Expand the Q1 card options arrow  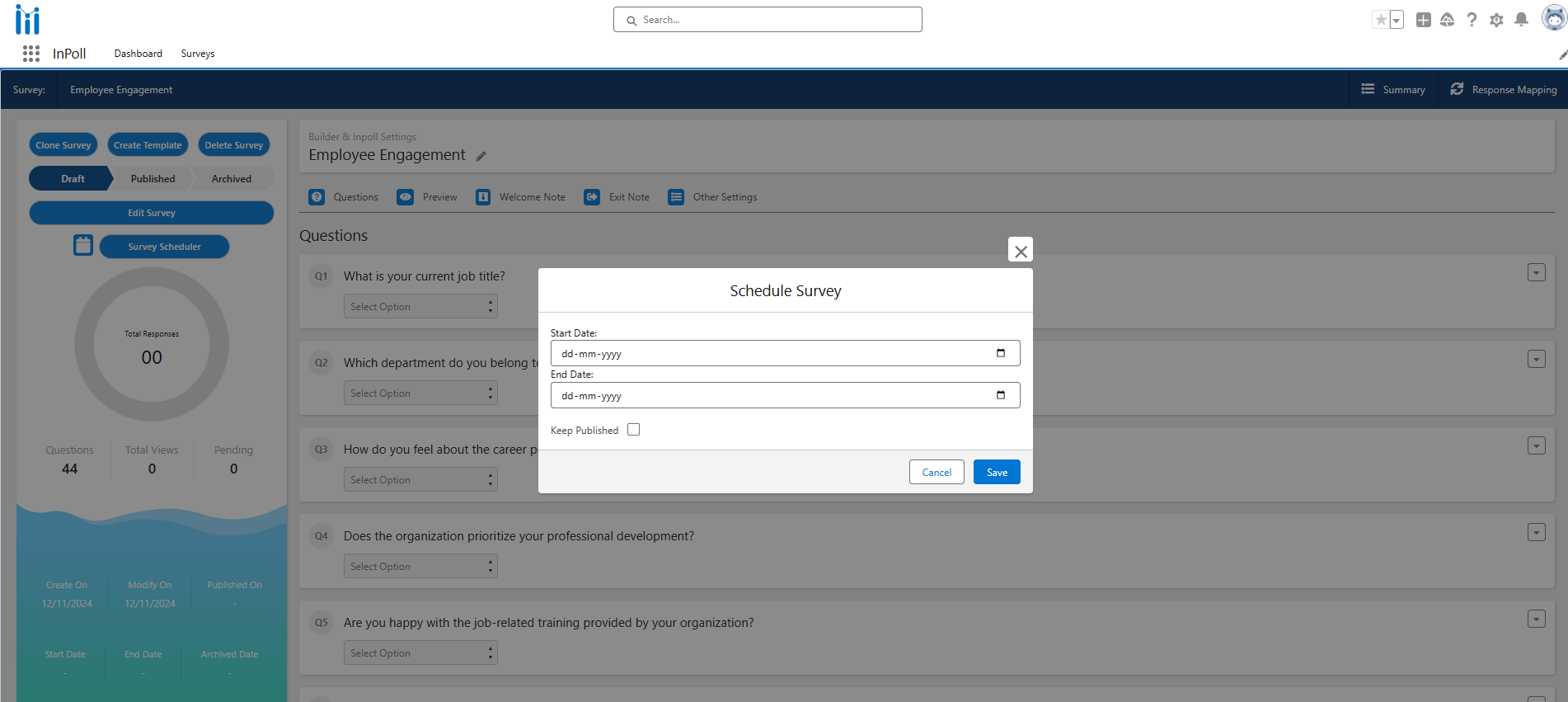click(1537, 273)
